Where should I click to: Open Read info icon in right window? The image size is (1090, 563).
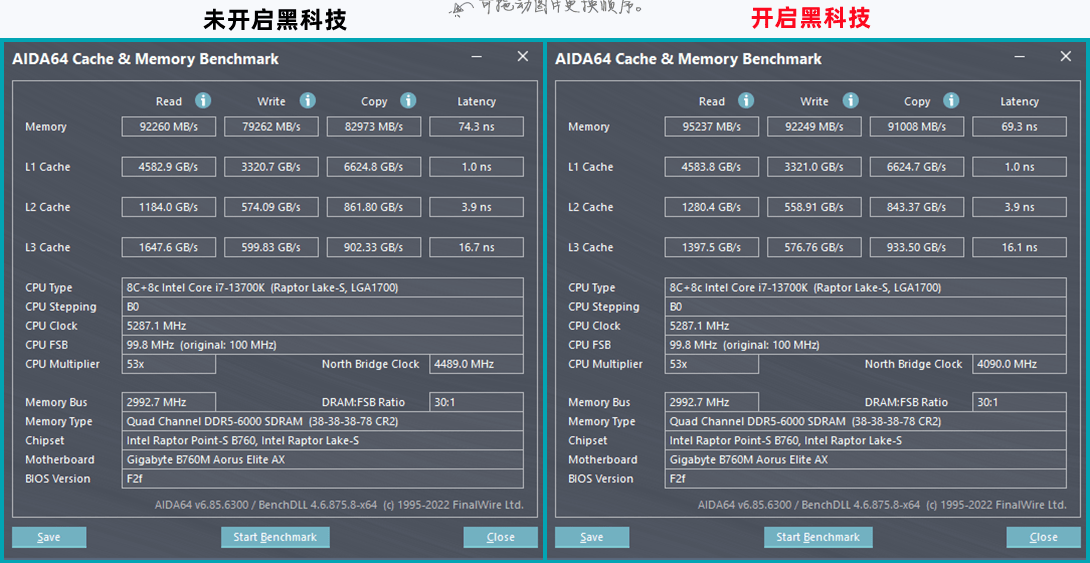click(x=746, y=101)
